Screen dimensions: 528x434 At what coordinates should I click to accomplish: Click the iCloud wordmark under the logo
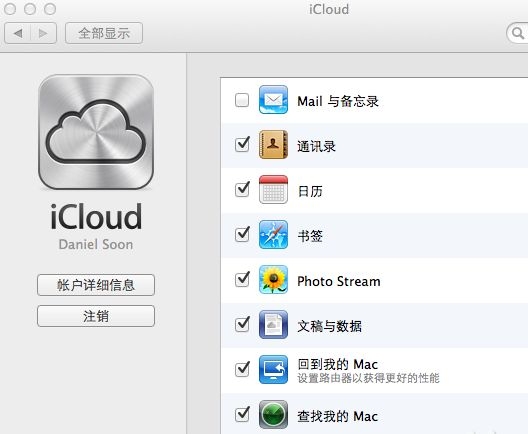(x=96, y=217)
